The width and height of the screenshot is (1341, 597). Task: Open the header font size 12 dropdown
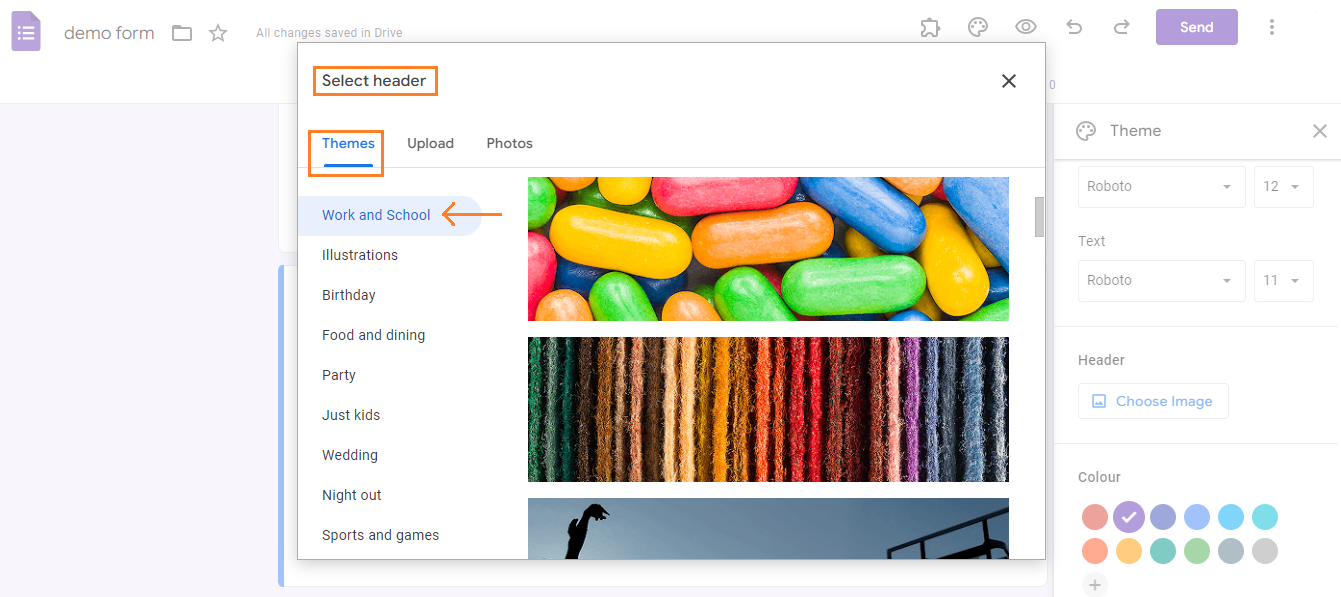(x=1283, y=186)
